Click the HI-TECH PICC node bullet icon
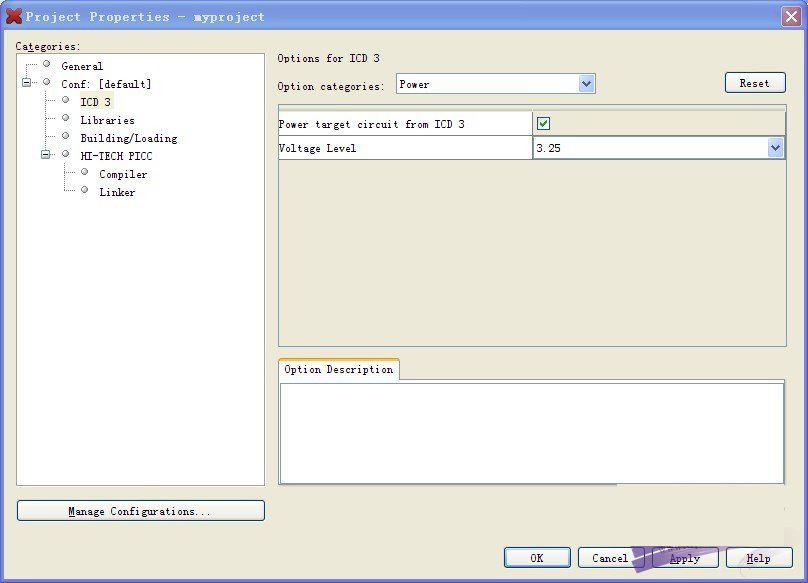The image size is (808, 583). pyautogui.click(x=65, y=154)
